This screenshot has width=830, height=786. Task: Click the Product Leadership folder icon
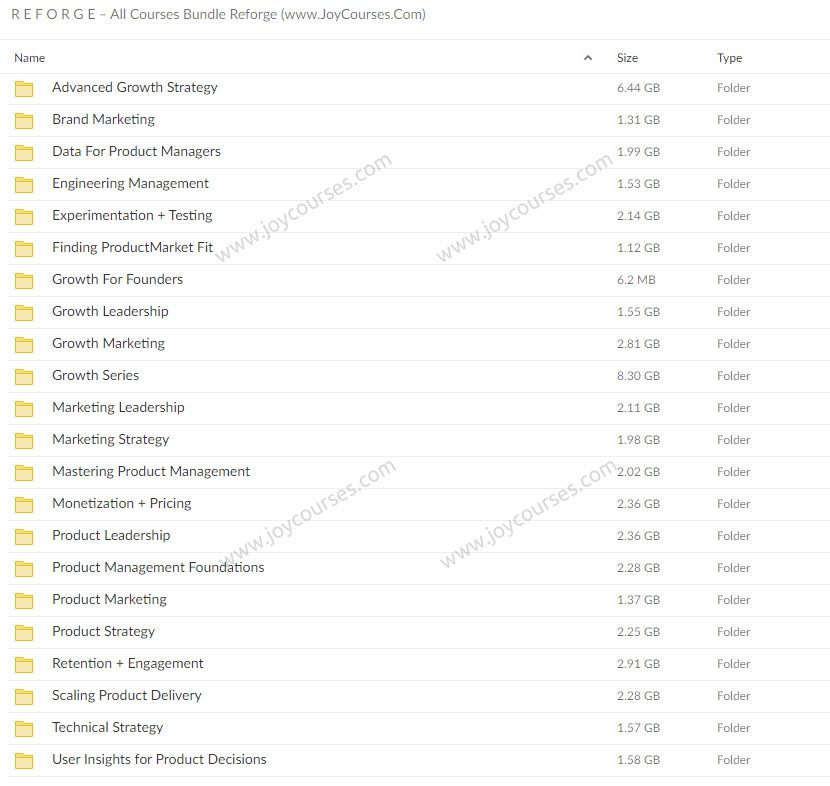pyautogui.click(x=24, y=536)
